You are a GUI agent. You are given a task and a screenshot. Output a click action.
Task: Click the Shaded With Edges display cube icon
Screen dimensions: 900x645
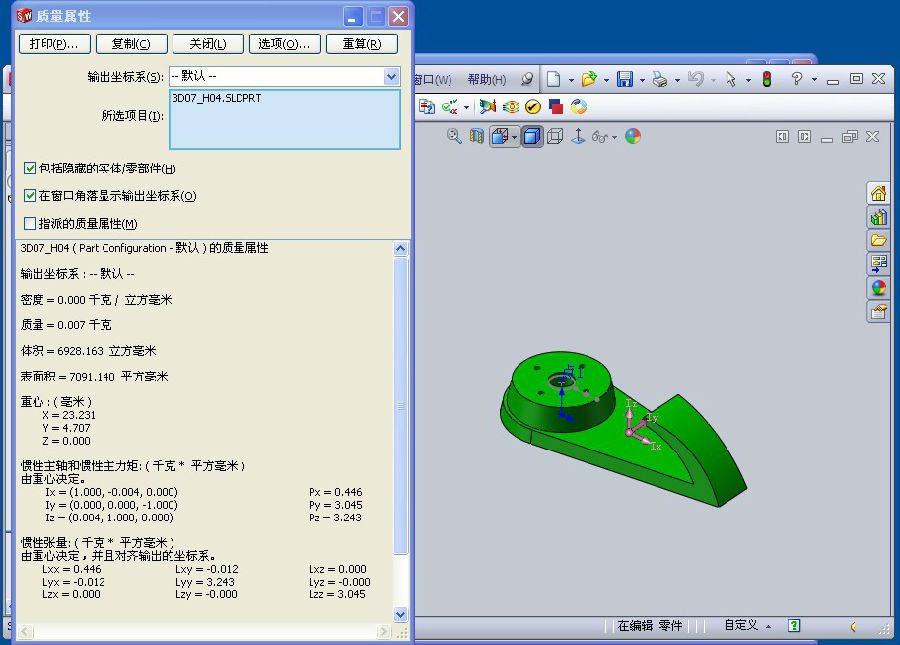[x=532, y=136]
